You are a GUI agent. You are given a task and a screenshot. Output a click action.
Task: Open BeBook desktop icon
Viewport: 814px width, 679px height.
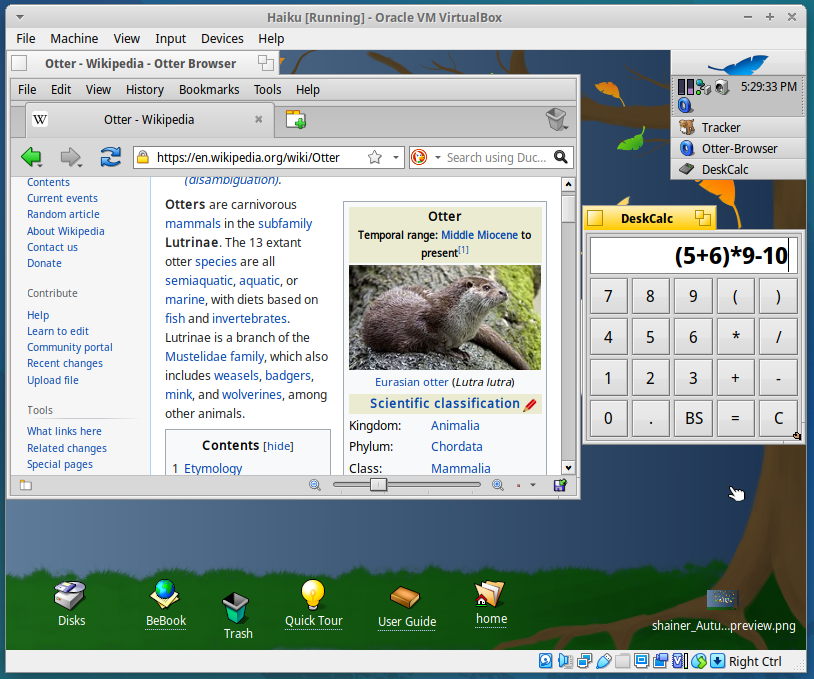pos(165,594)
